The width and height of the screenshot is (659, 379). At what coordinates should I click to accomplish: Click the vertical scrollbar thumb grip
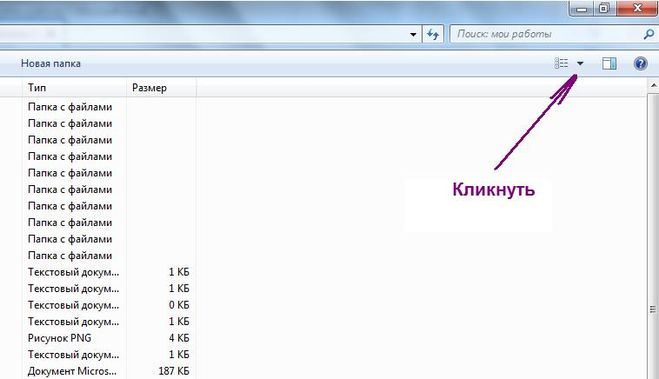[653, 309]
